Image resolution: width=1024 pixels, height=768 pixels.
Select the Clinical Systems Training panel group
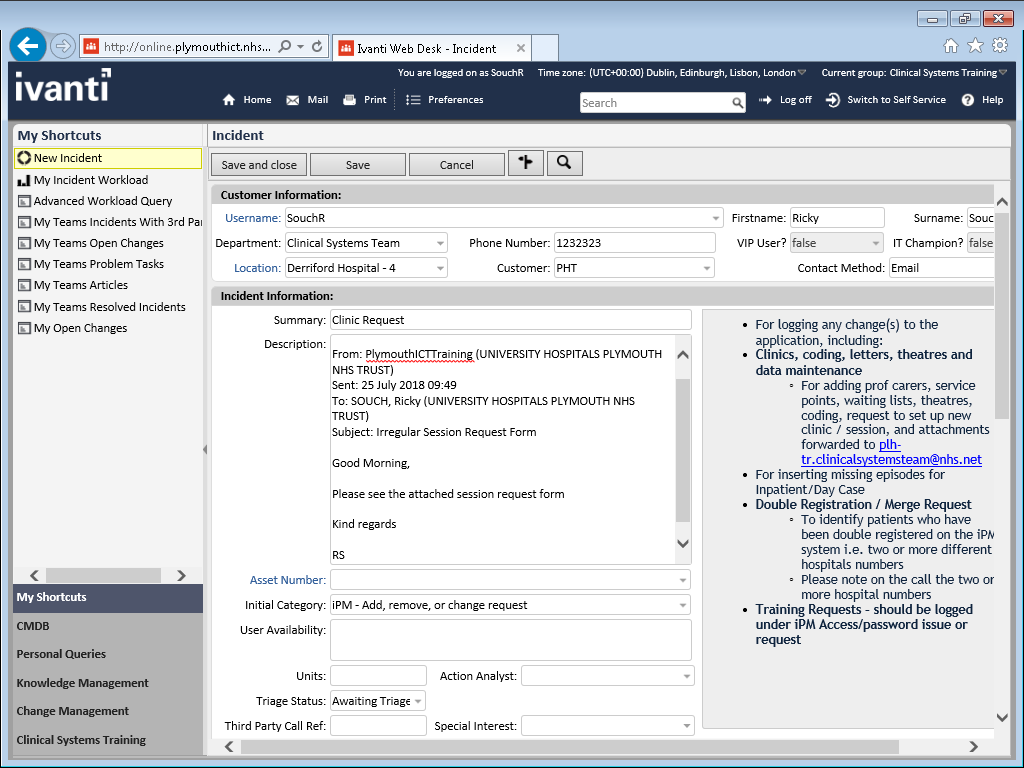[x=108, y=740]
